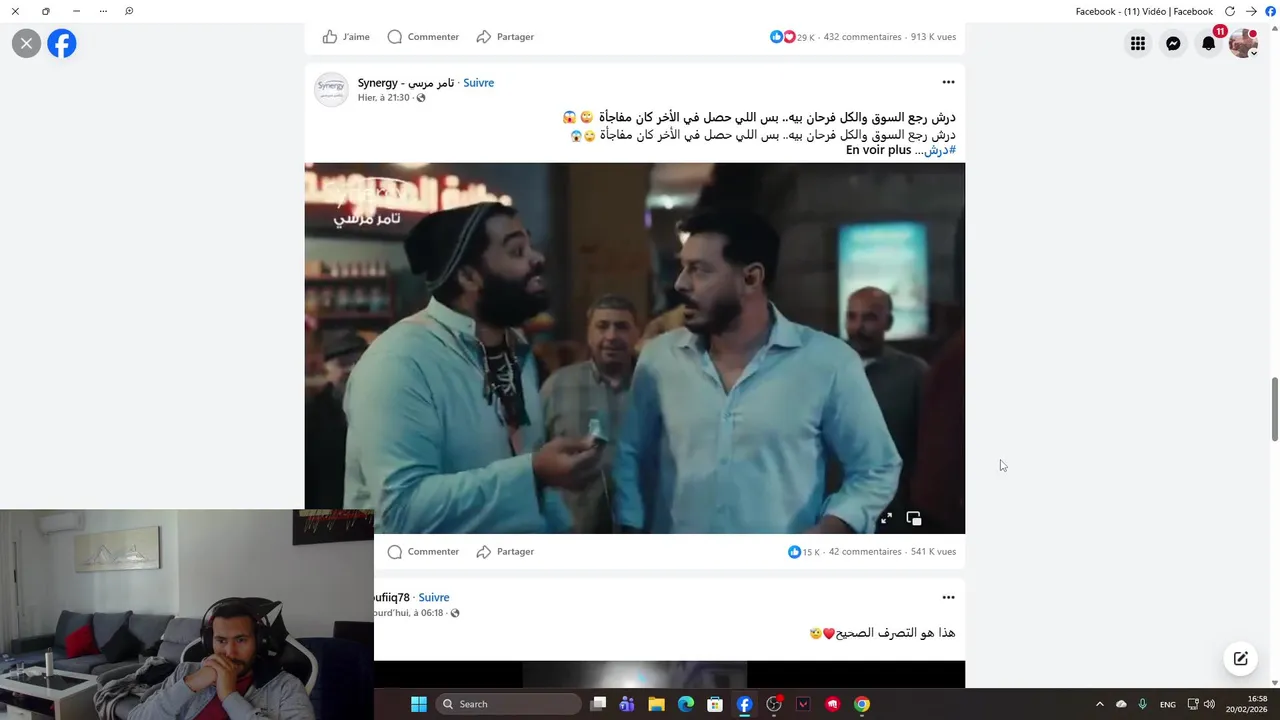
Task: Open 42 commentaires link
Action: (865, 552)
